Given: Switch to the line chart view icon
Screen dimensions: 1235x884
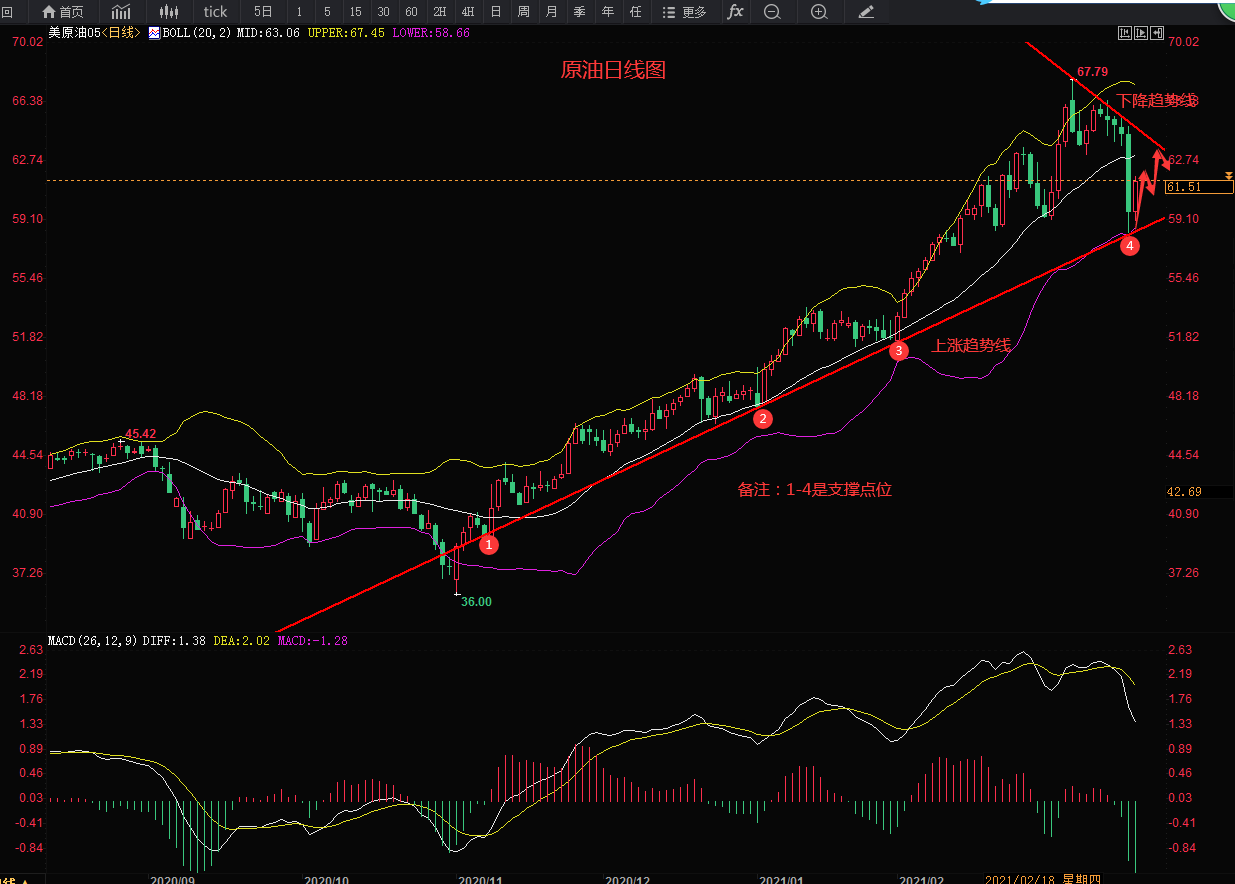Looking at the screenshot, I should [121, 12].
